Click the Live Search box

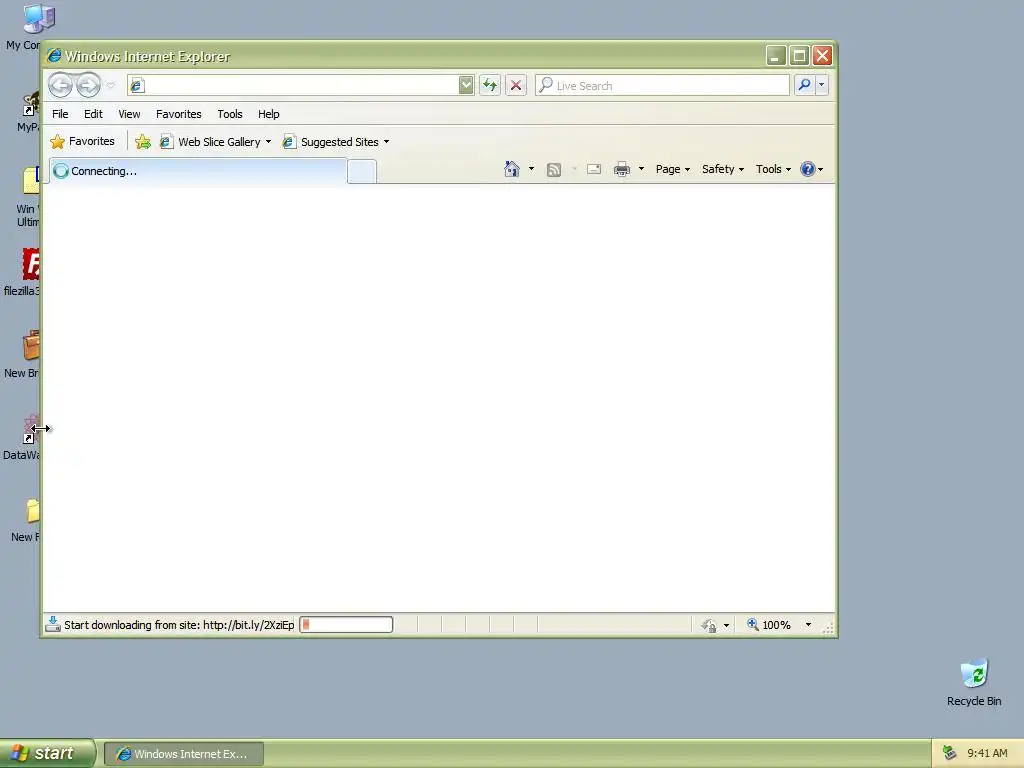[662, 86]
